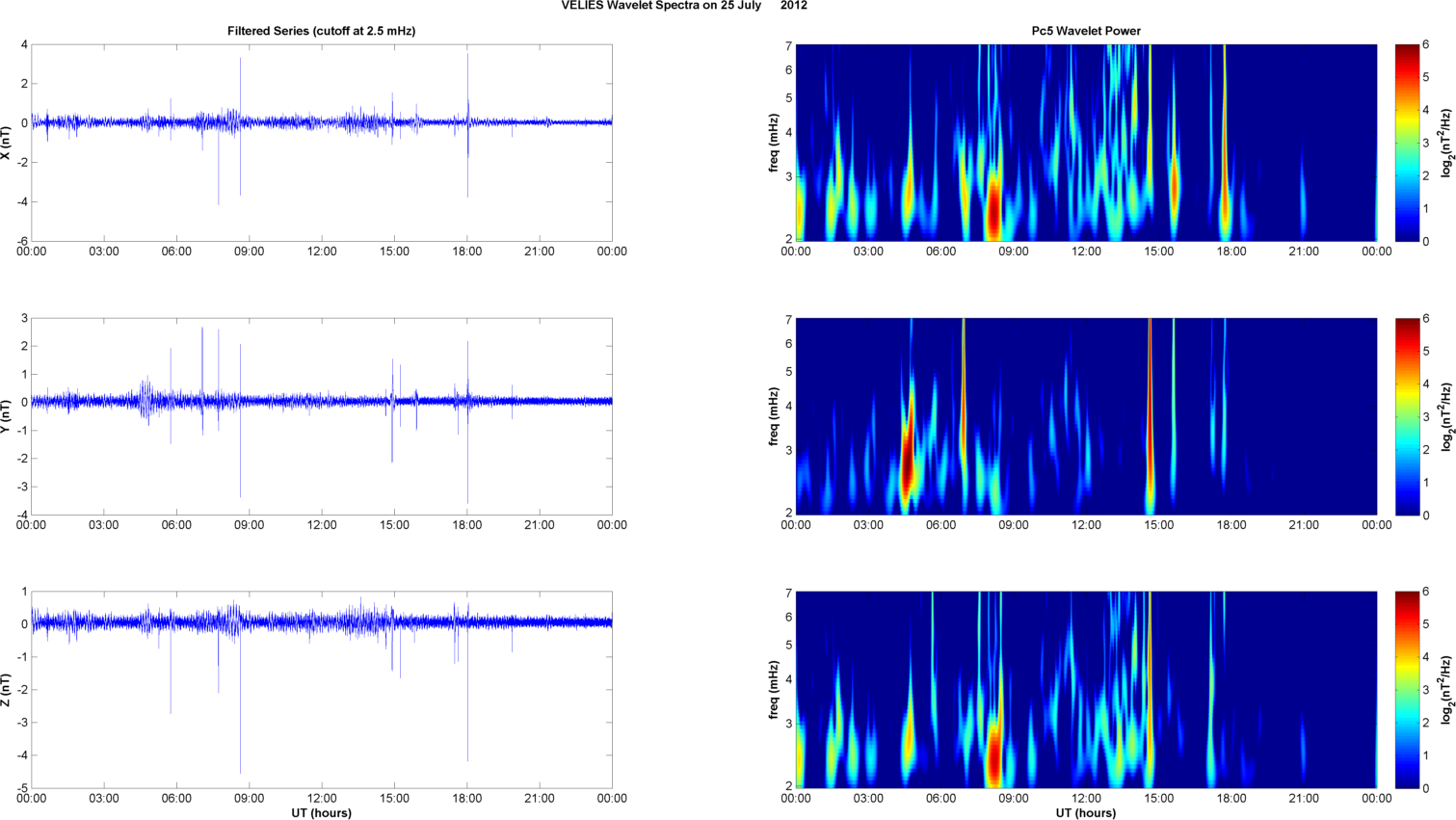Click the "21:00" tick below the middle spectrogram
The height and width of the screenshot is (820, 1456).
1305,525
